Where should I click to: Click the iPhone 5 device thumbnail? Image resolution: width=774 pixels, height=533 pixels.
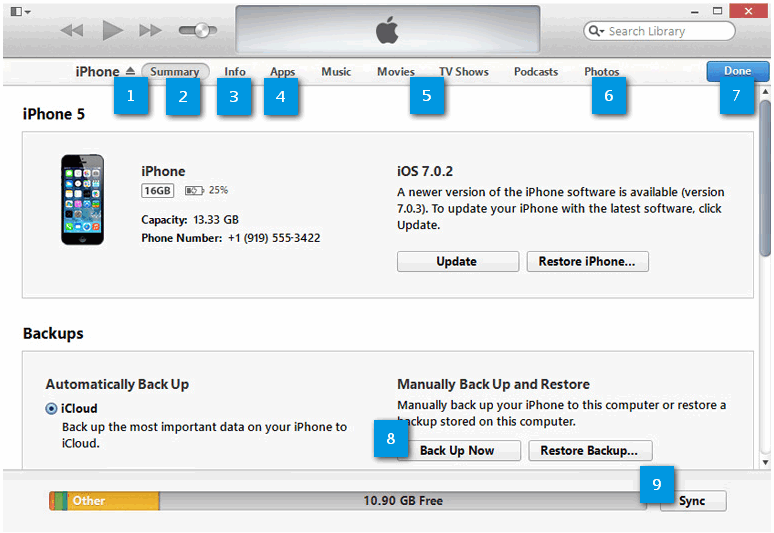82,199
